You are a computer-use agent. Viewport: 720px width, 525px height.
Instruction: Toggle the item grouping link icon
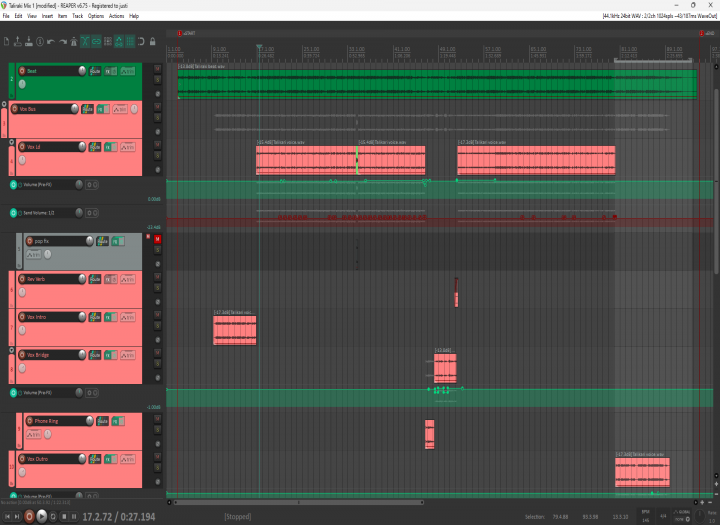coord(96,42)
